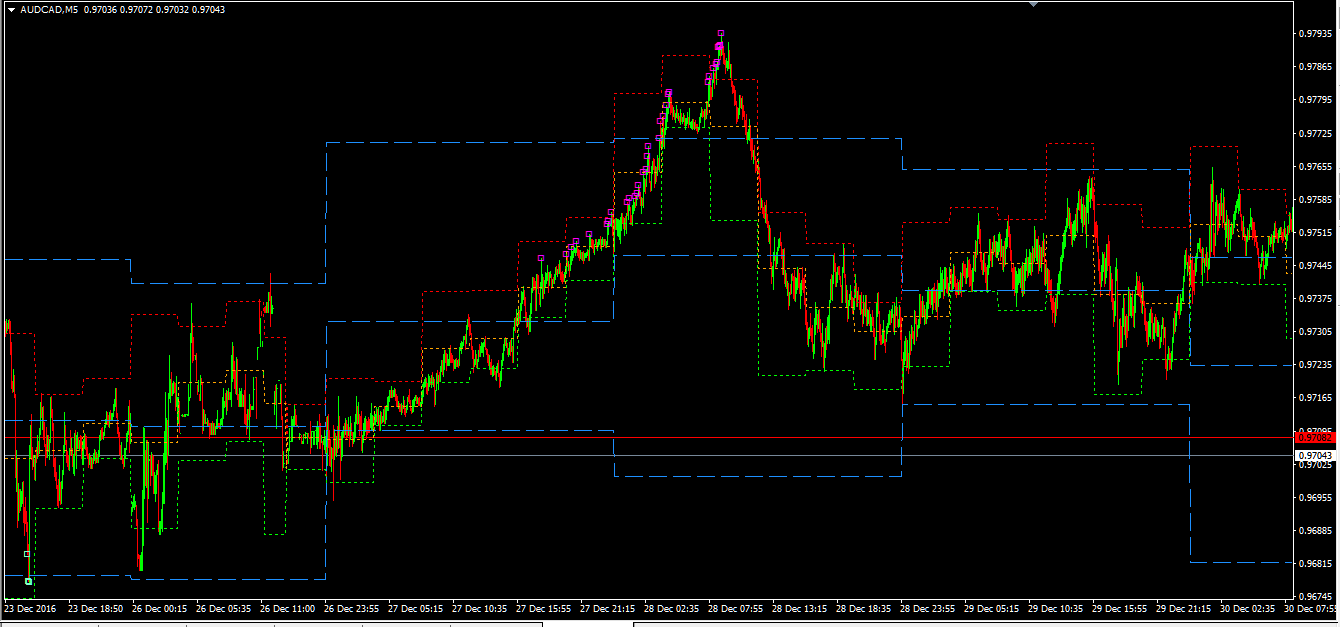Click the 28 Dec 18:35 time label

coord(863,608)
